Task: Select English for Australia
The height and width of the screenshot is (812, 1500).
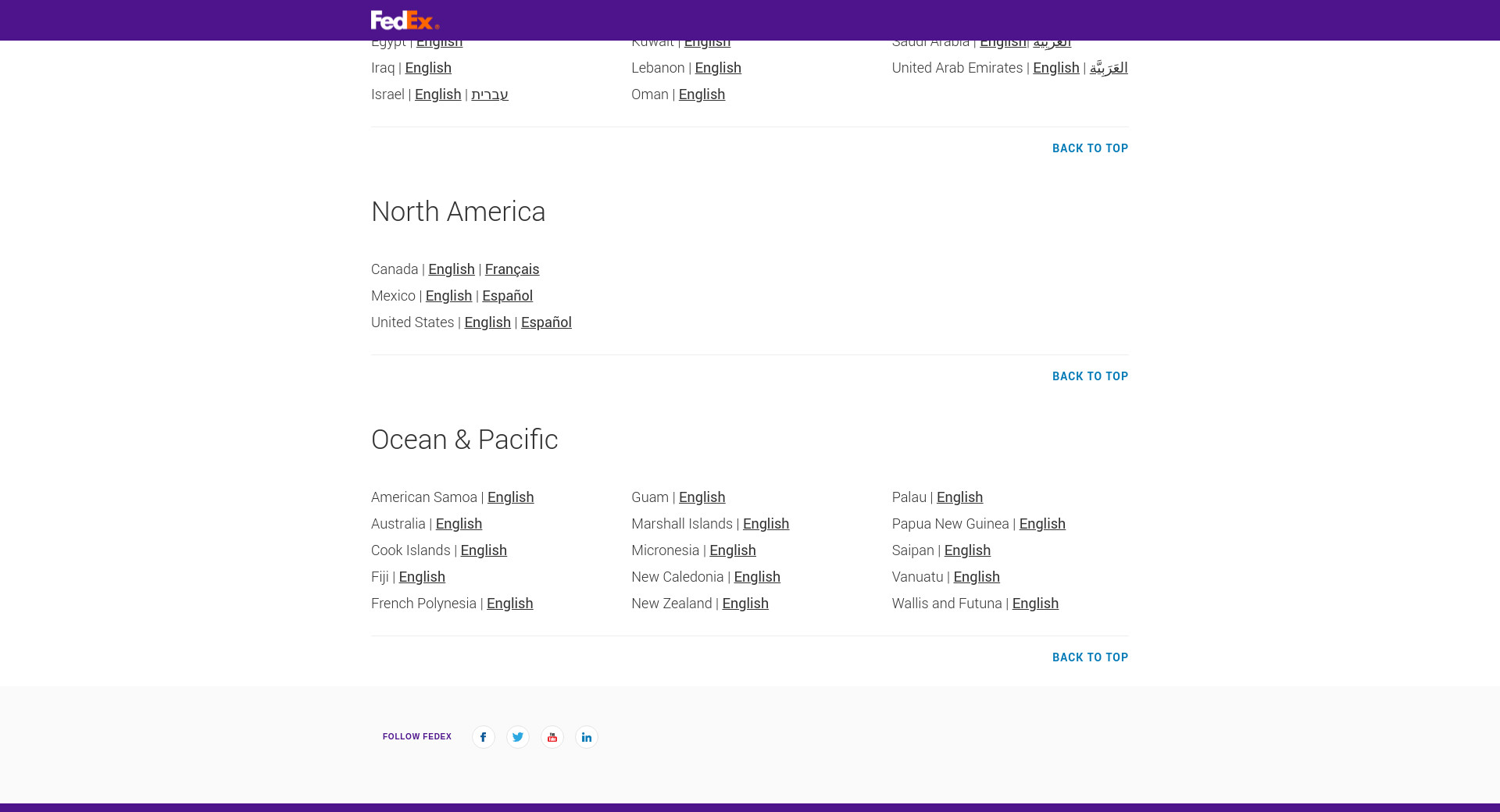Action: 459,524
